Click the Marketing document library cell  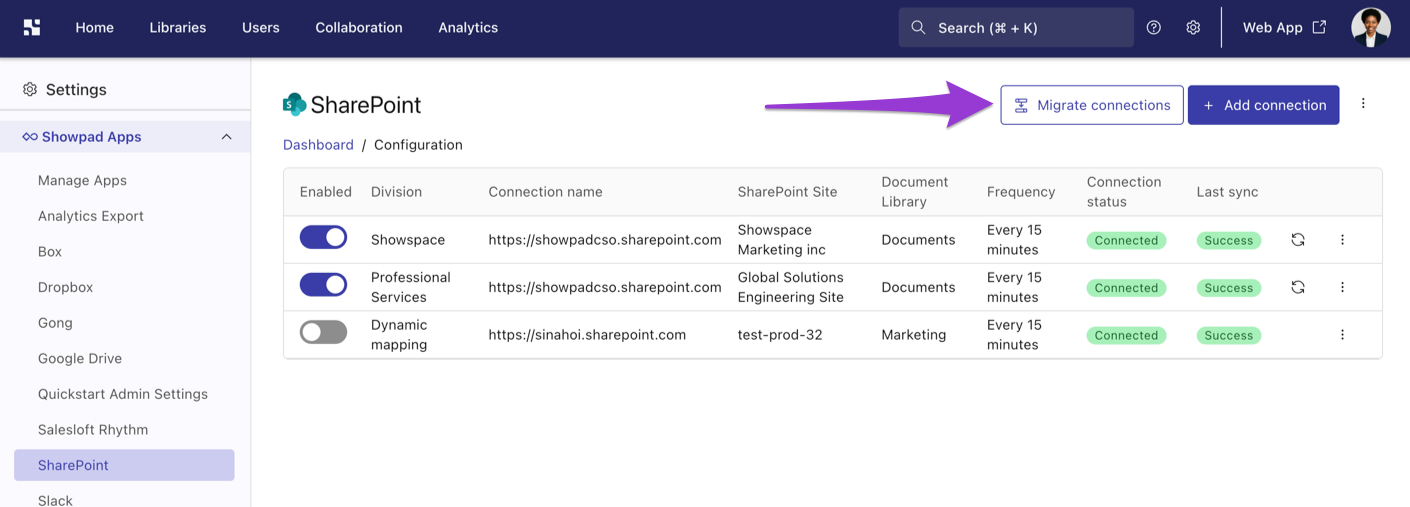point(914,335)
